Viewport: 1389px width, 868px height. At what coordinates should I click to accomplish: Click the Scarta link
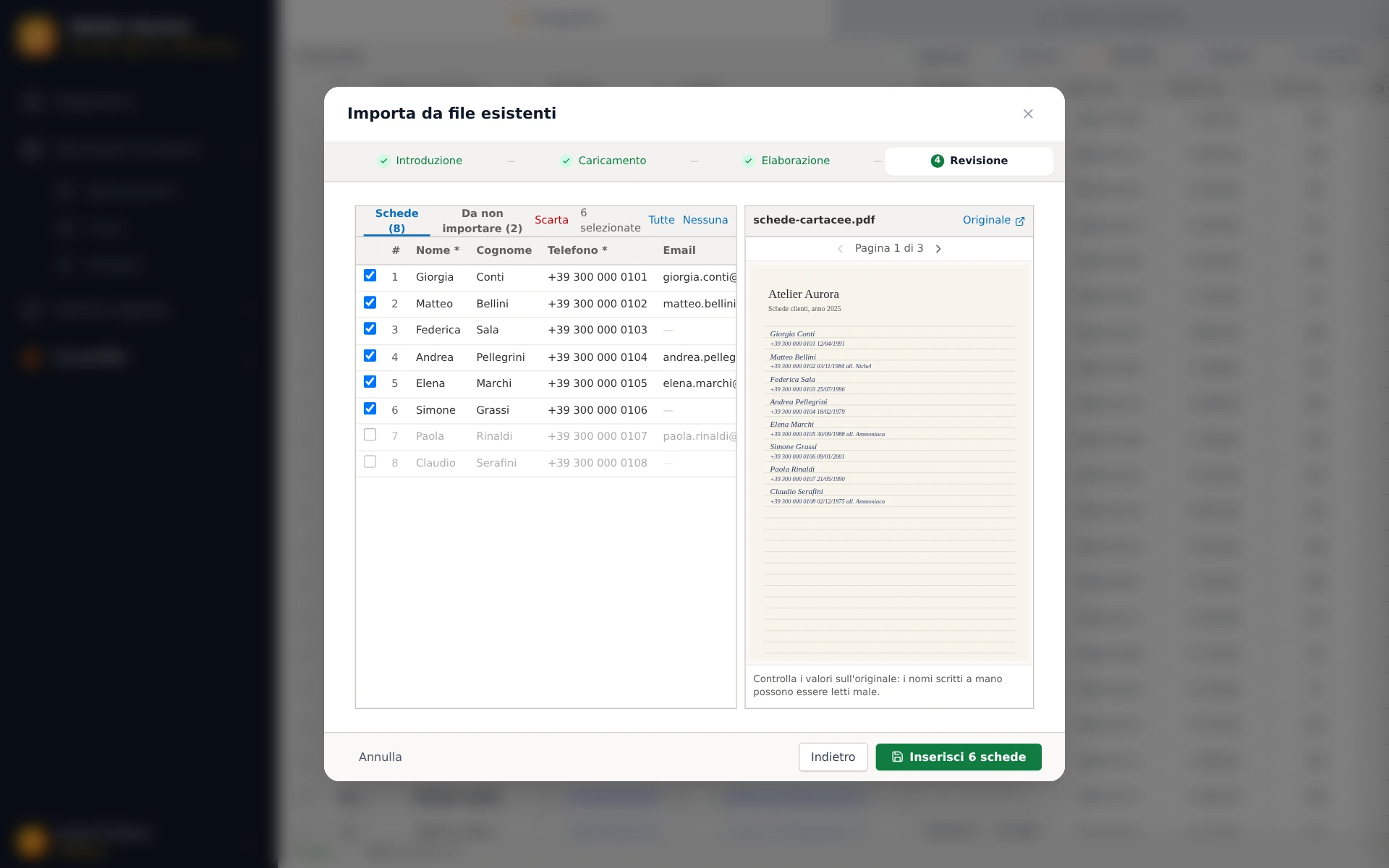tap(551, 220)
